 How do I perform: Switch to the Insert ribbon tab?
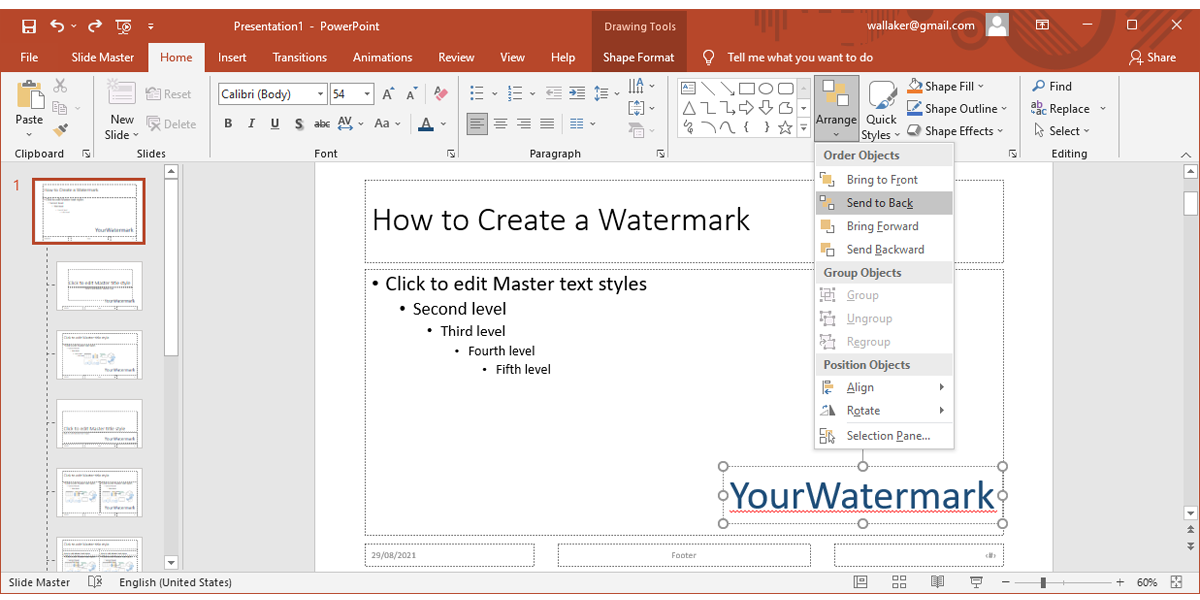(x=232, y=57)
